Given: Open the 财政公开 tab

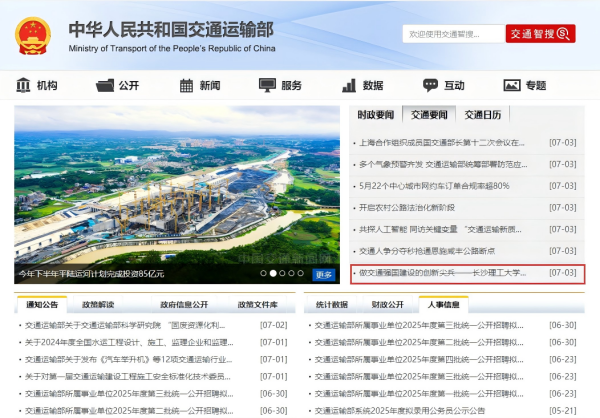Looking at the screenshot, I should [387, 304].
